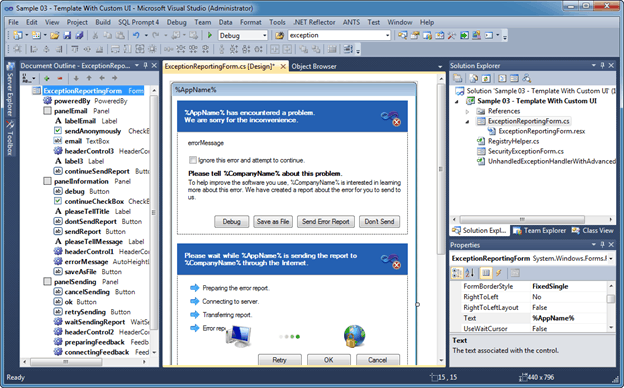Viewport: 624px width, 388px height.
Task: Expand the References folder node
Action: 467,111
